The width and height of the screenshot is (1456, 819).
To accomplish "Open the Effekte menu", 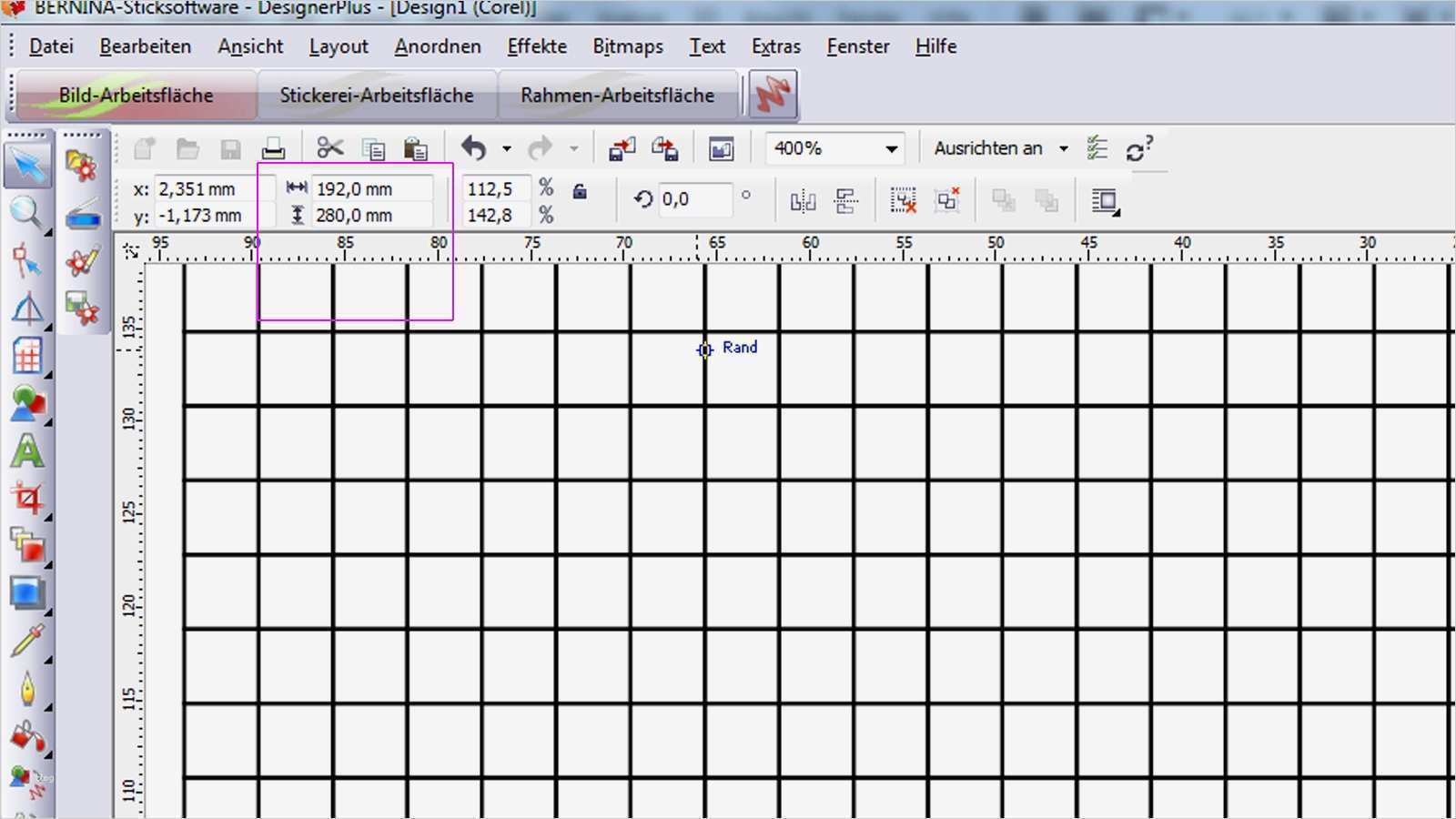I will point(537,46).
